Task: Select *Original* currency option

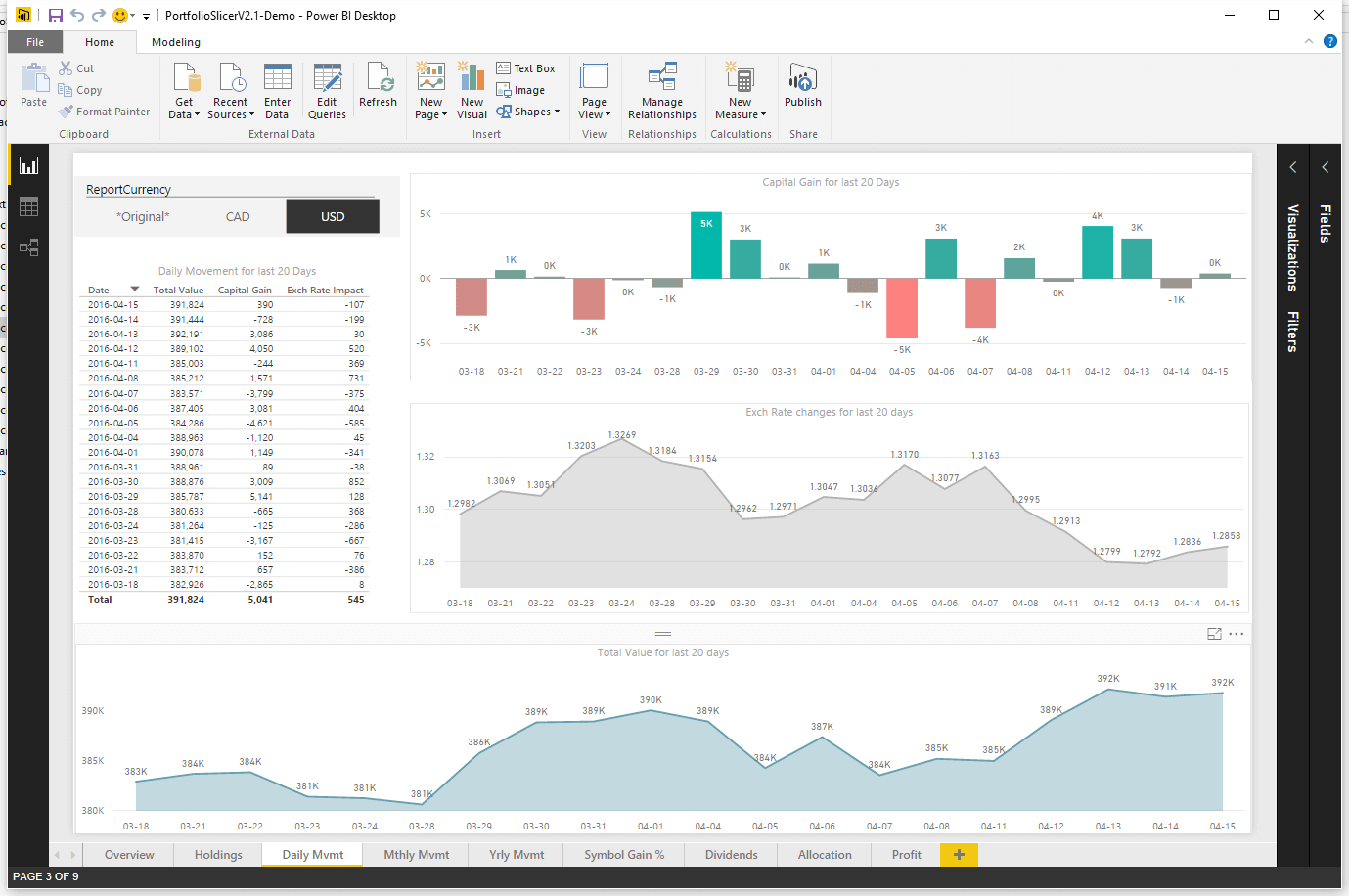Action: pyautogui.click(x=143, y=217)
